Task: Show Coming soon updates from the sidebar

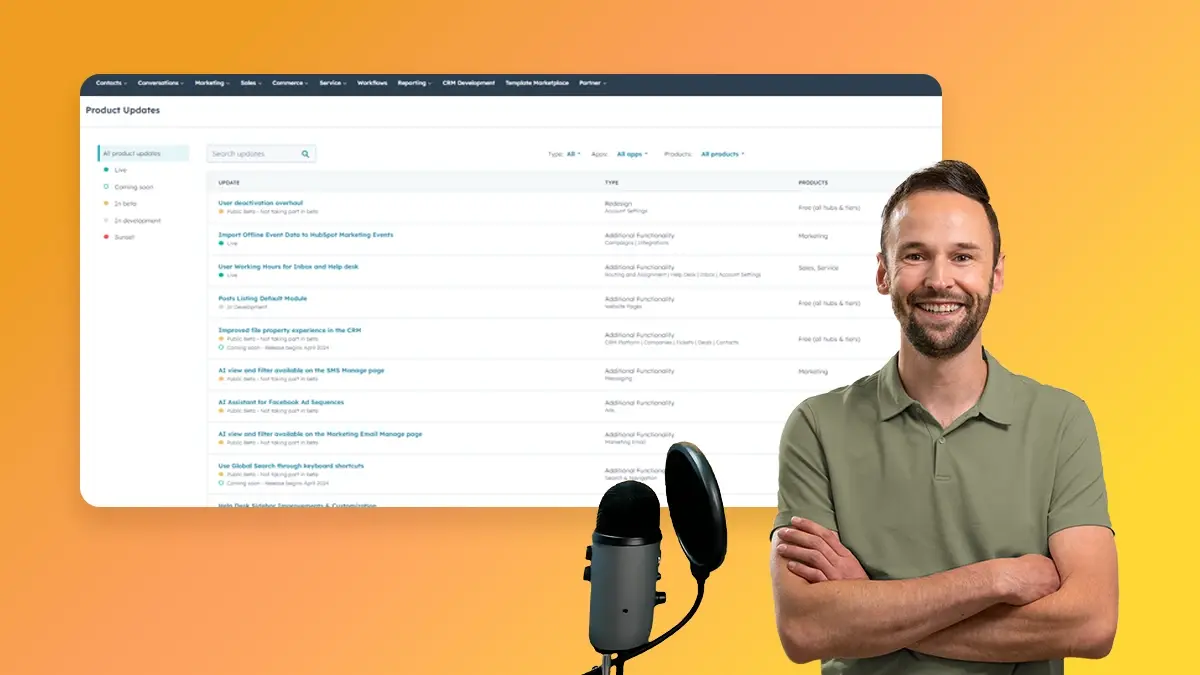Action: click(x=133, y=187)
